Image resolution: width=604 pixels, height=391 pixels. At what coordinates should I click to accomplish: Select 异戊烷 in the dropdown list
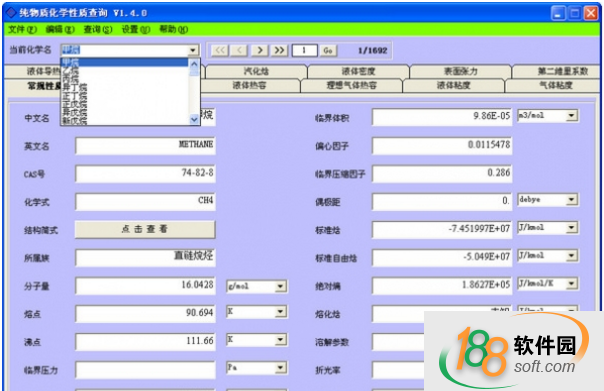tap(125, 112)
